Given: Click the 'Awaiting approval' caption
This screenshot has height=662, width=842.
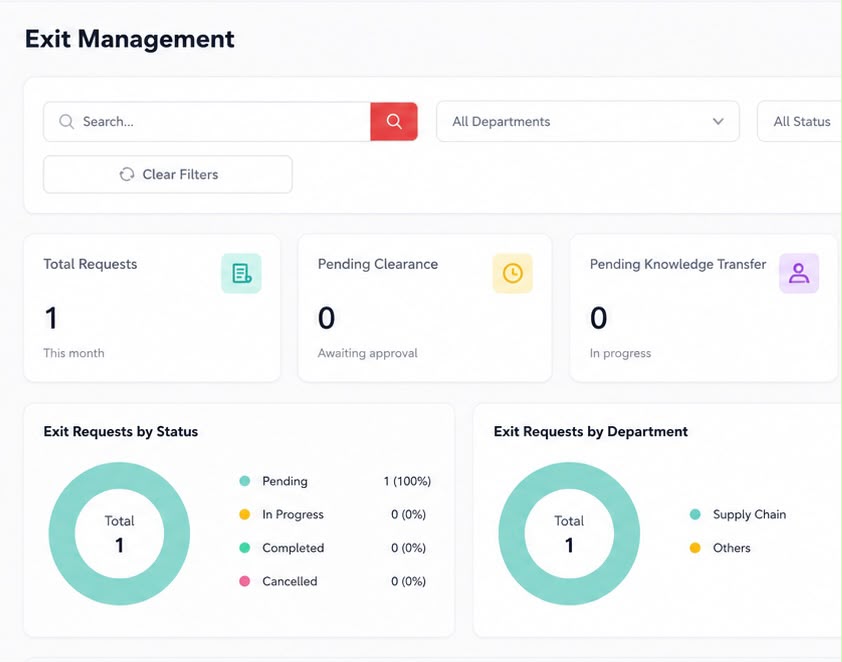Looking at the screenshot, I should click(367, 353).
